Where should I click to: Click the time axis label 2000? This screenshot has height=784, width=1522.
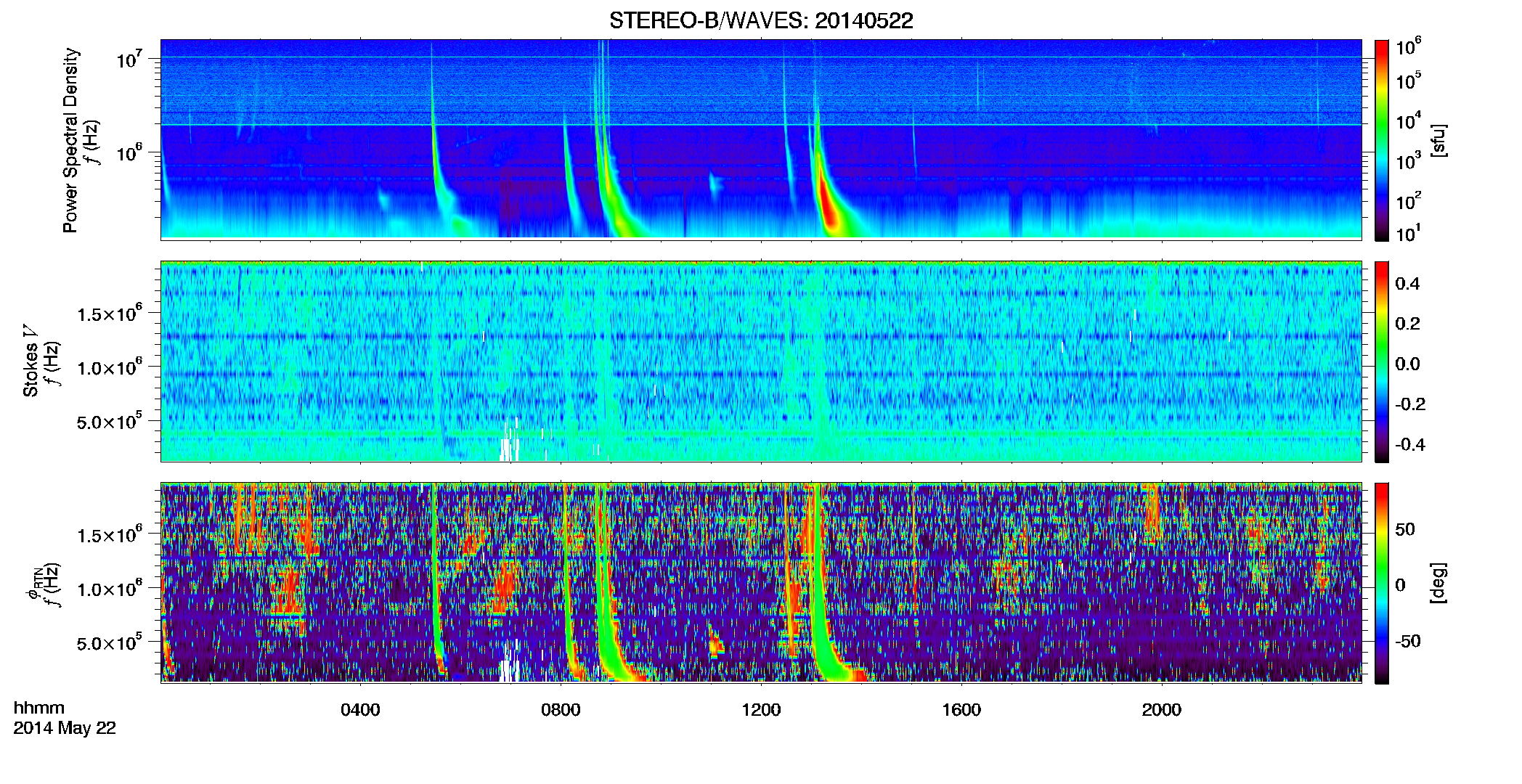point(1162,710)
